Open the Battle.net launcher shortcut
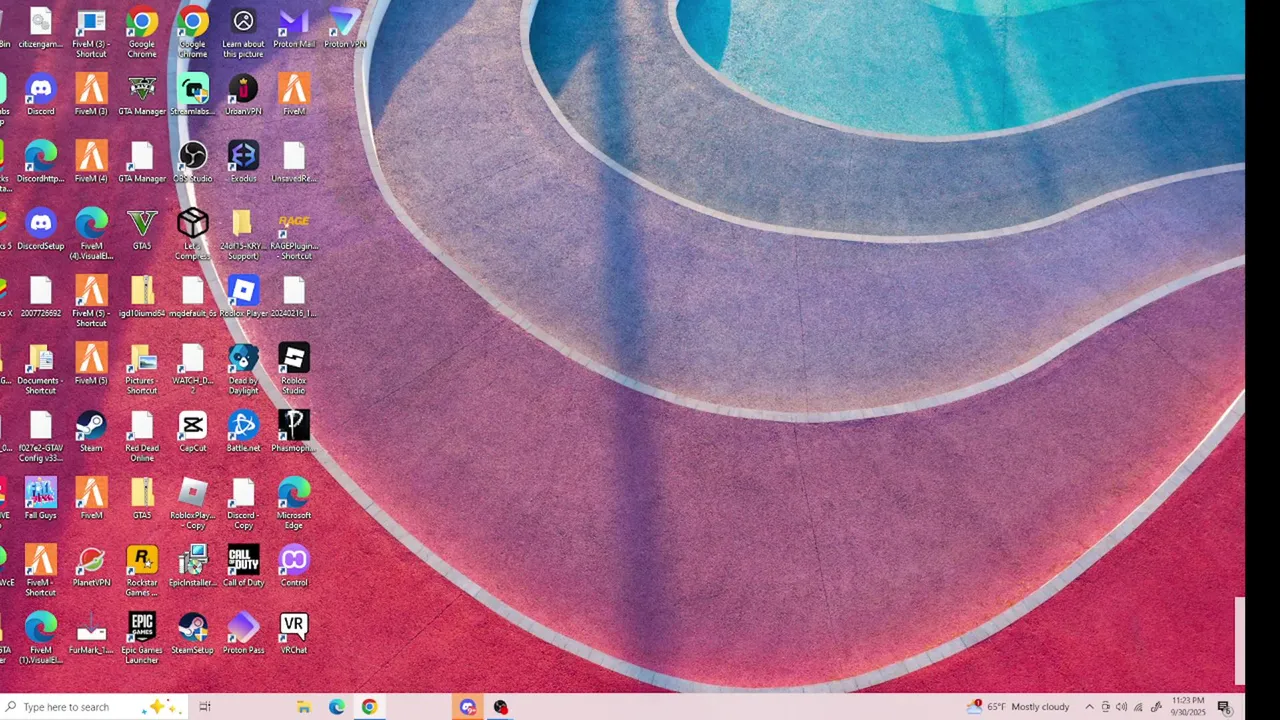Screen dimensions: 1280x720 tap(243, 431)
